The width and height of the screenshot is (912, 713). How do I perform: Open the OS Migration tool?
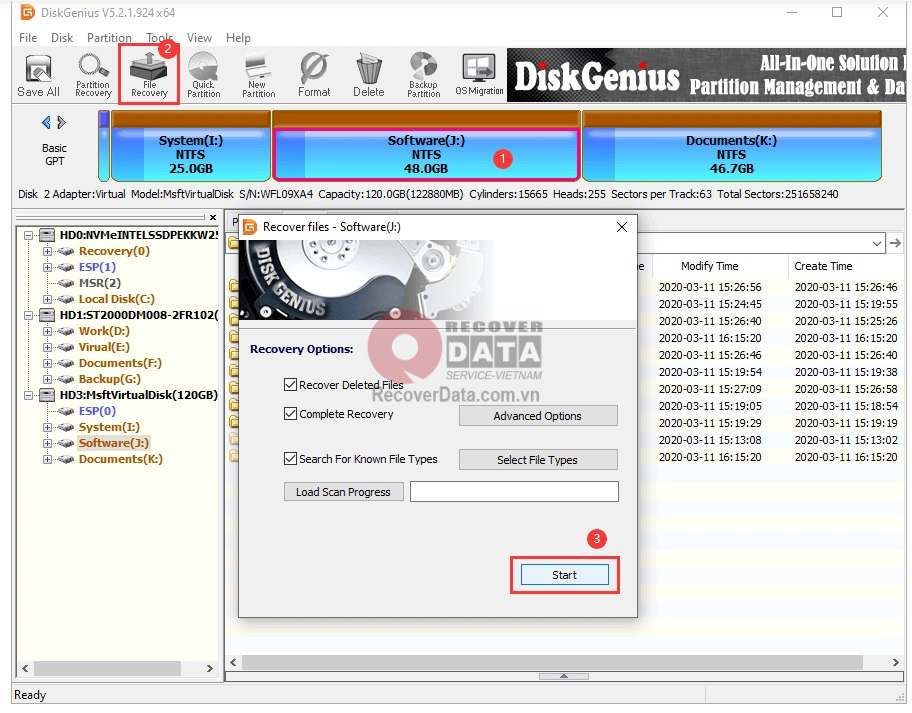479,76
